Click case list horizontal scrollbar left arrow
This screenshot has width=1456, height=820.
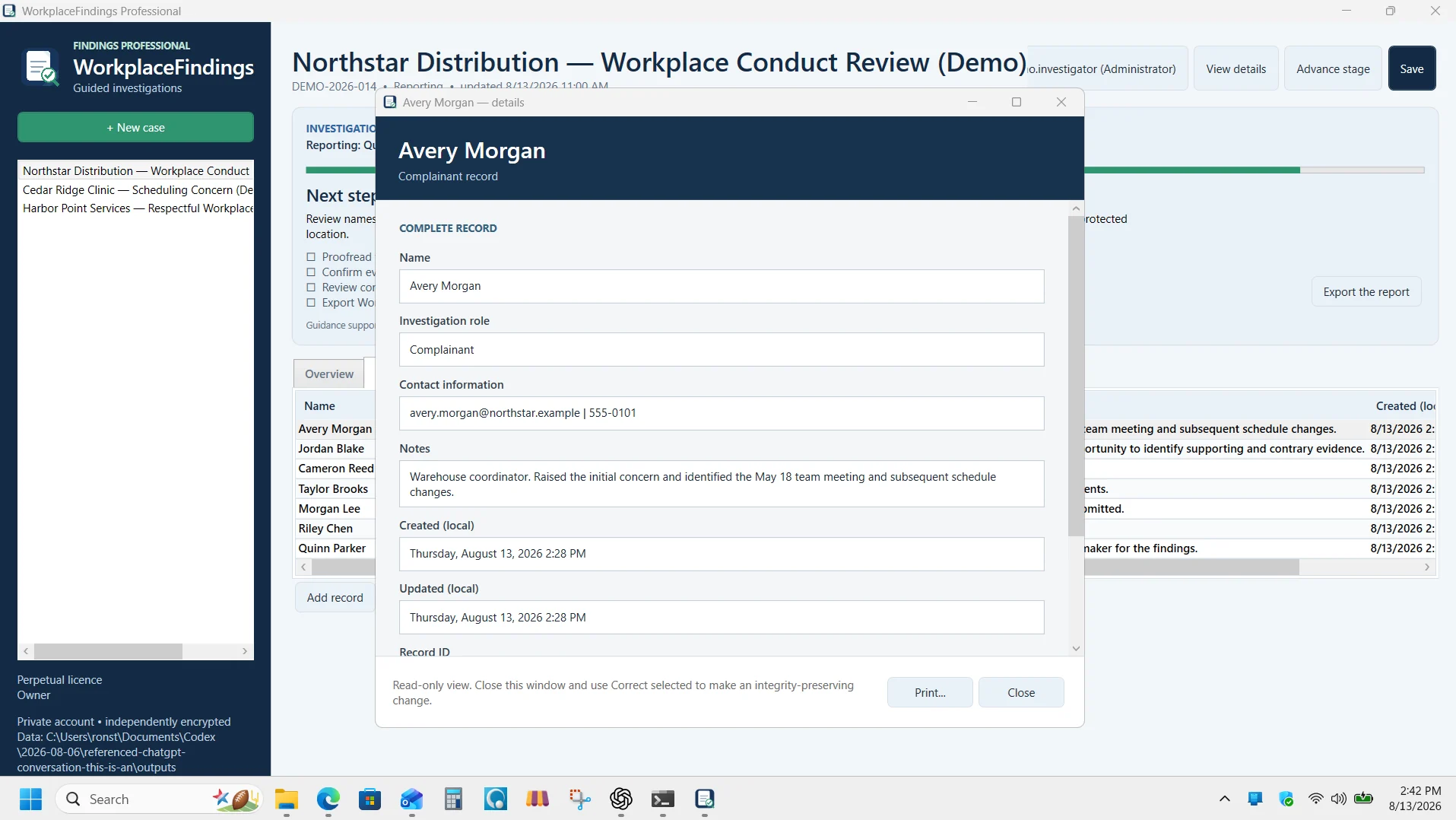tap(27, 651)
